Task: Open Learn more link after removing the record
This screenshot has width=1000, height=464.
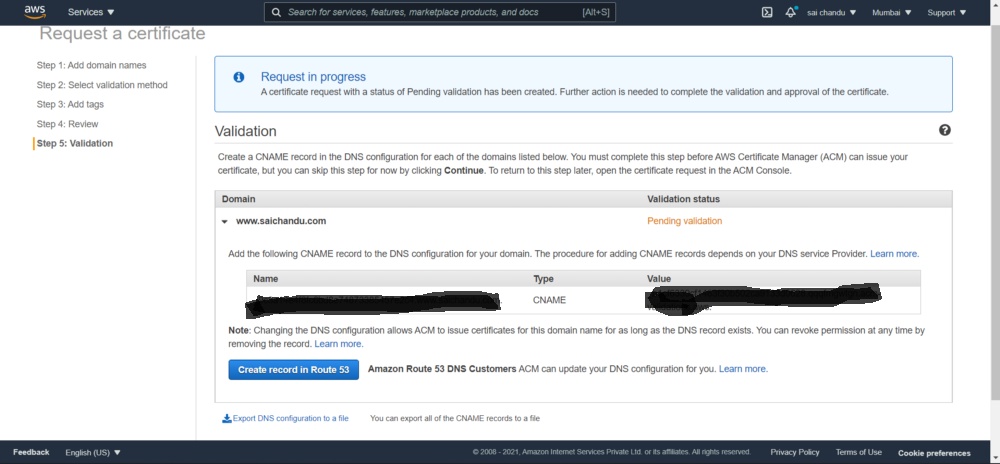Action: point(339,344)
